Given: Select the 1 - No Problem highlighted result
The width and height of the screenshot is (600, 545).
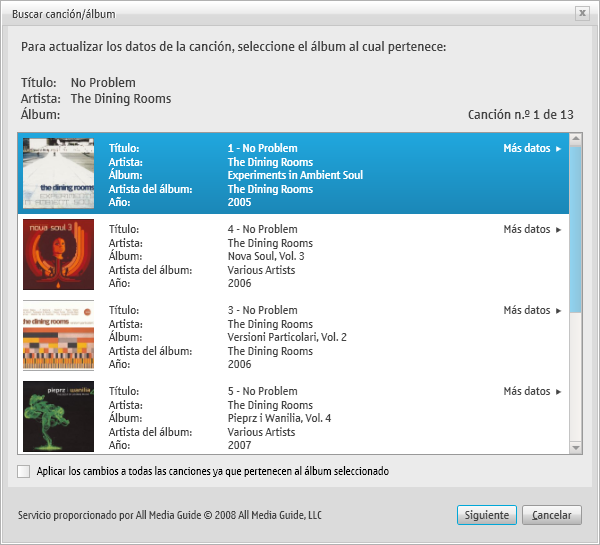Looking at the screenshot, I should click(x=293, y=173).
